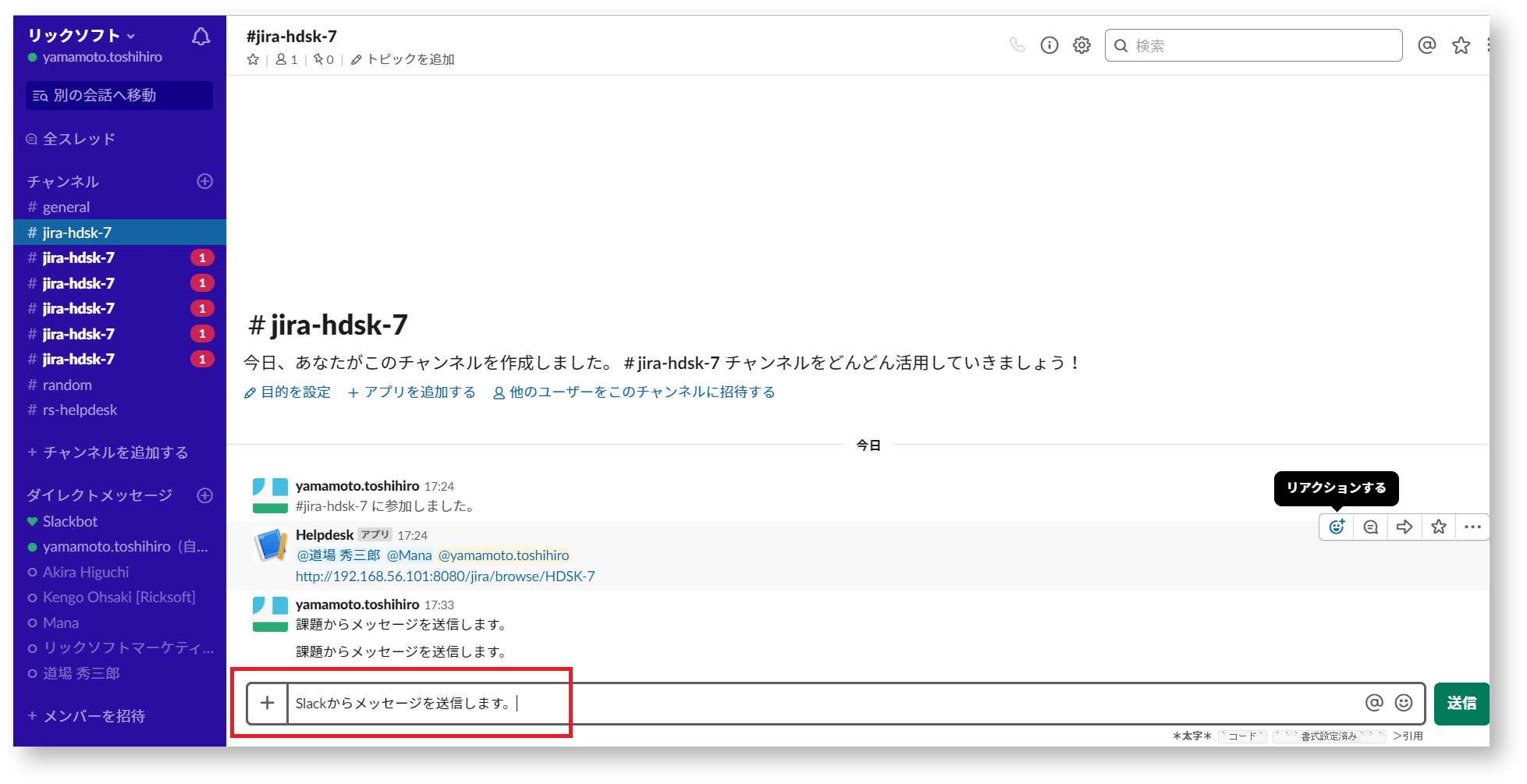Click アプリを追加する link
The image size is (1527, 784).
(411, 392)
